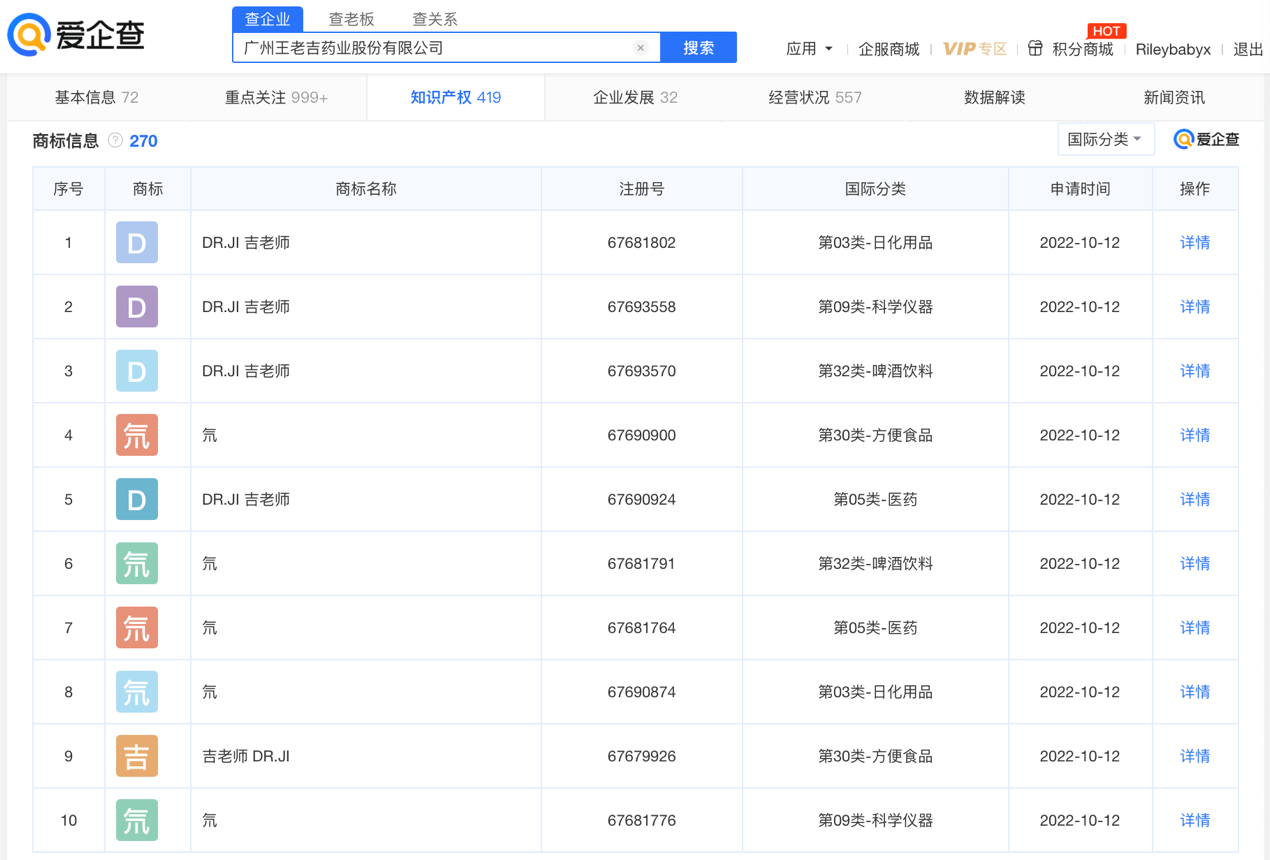The height and width of the screenshot is (860, 1270).
Task: Open the 基本信息 tab
Action: tap(97, 98)
